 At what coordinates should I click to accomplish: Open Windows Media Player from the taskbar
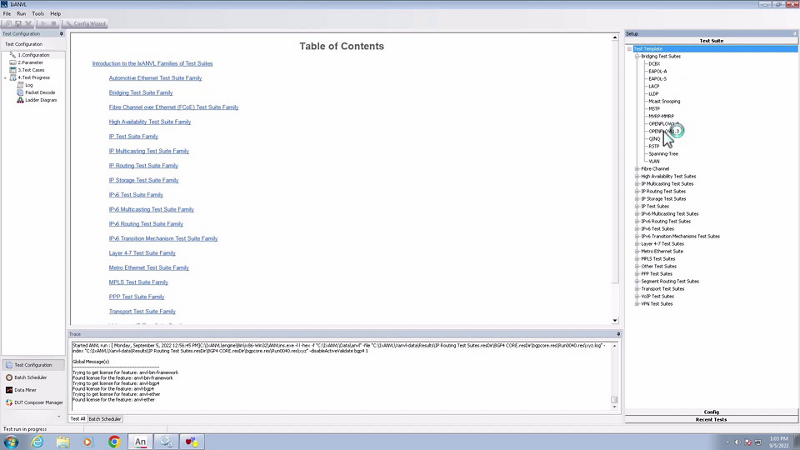(88, 442)
